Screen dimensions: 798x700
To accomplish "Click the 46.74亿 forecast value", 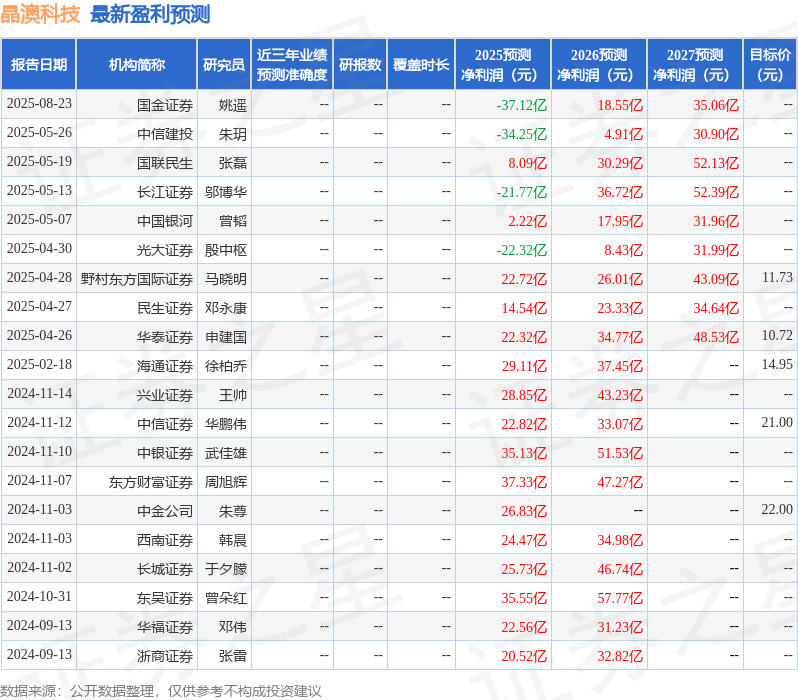I will 620,570.
